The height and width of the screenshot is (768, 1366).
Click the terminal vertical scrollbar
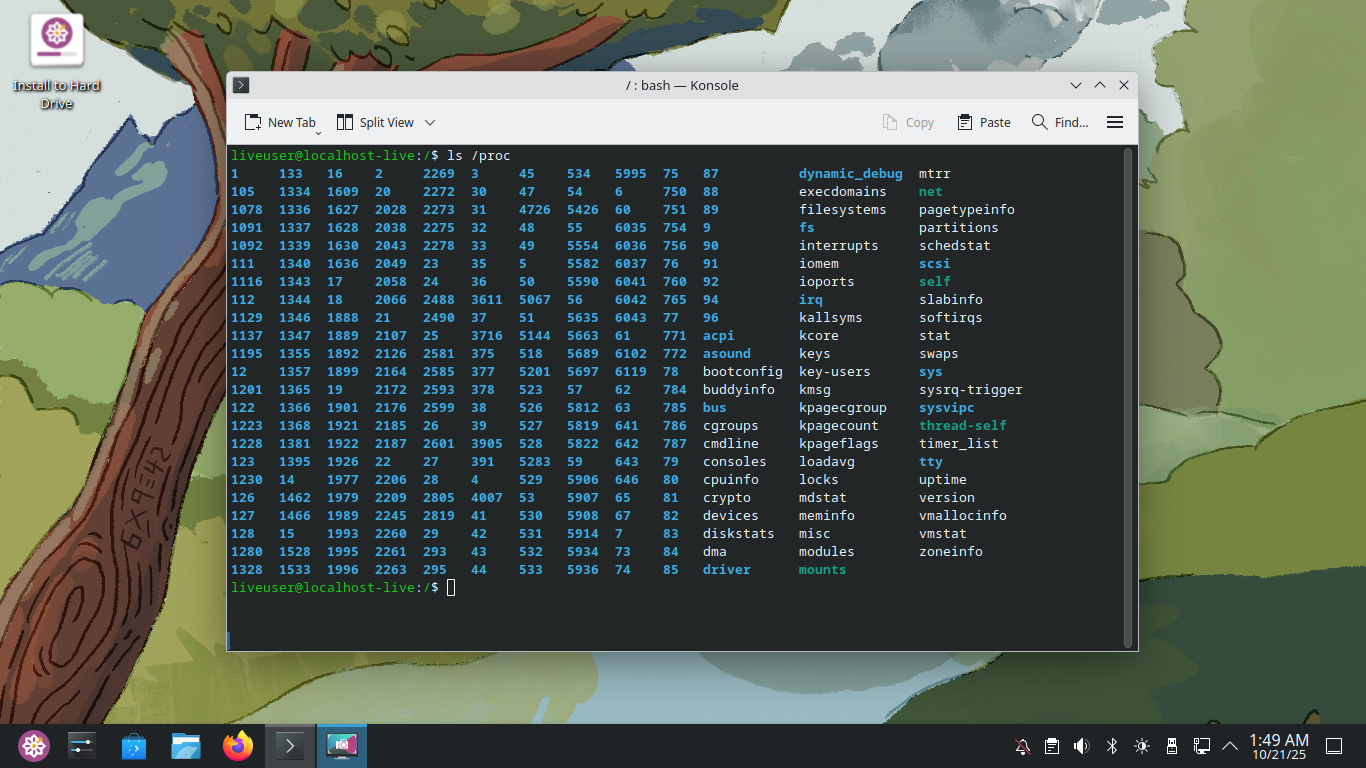1128,395
